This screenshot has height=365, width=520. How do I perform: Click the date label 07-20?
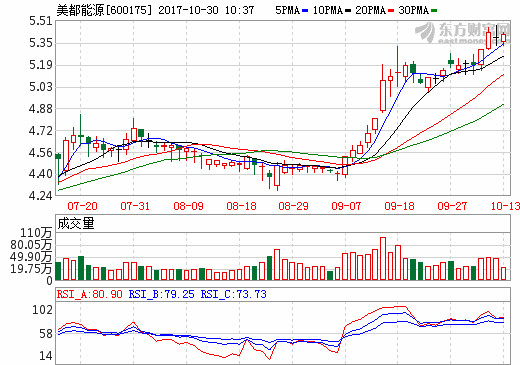tap(82, 206)
